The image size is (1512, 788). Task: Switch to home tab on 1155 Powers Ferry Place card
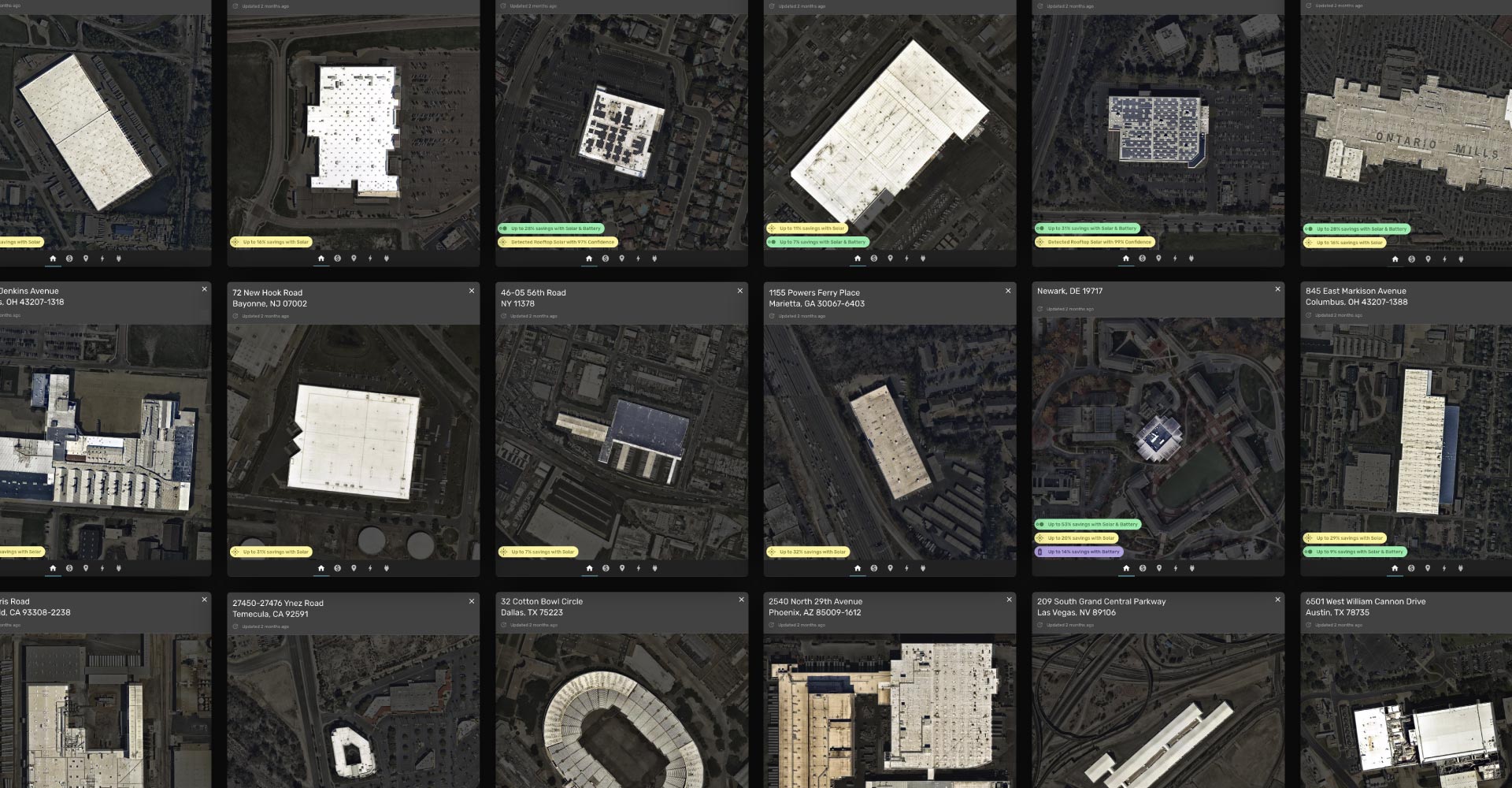858,568
